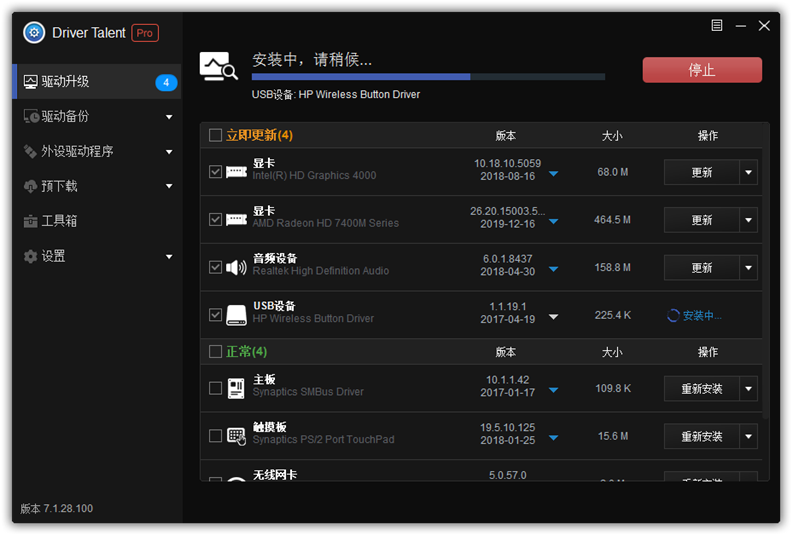792x535 pixels.
Task: Select 预下载 in the sidebar
Action: click(x=96, y=186)
